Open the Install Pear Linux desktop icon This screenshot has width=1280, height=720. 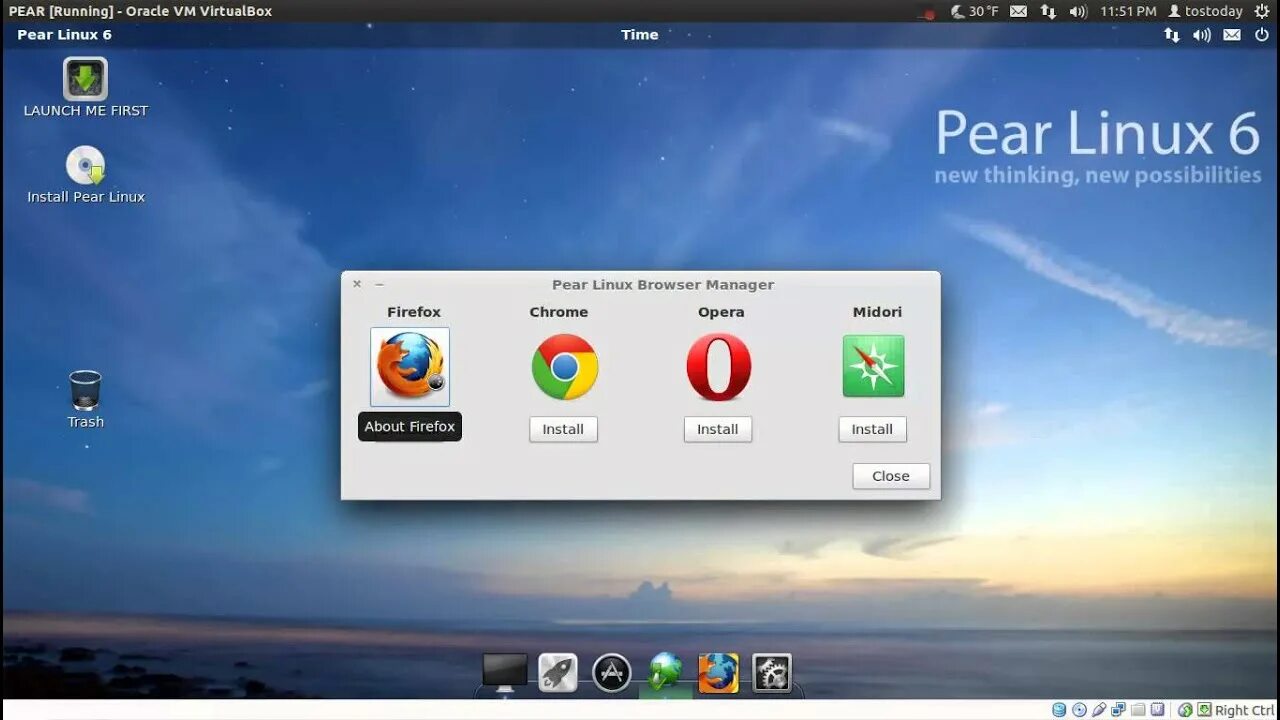click(x=85, y=167)
